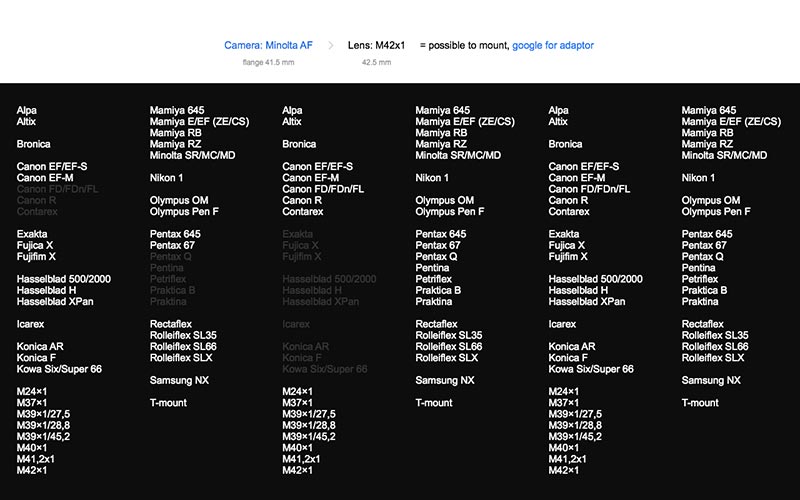800x500 pixels.
Task: Choose the dimmed 'Konica F' entry
Action: pos(302,357)
